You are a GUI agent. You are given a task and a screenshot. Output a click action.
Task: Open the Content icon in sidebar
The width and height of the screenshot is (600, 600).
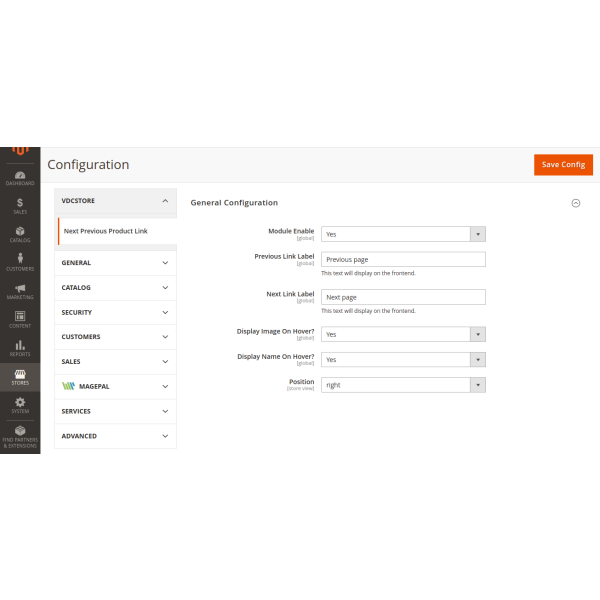click(20, 319)
